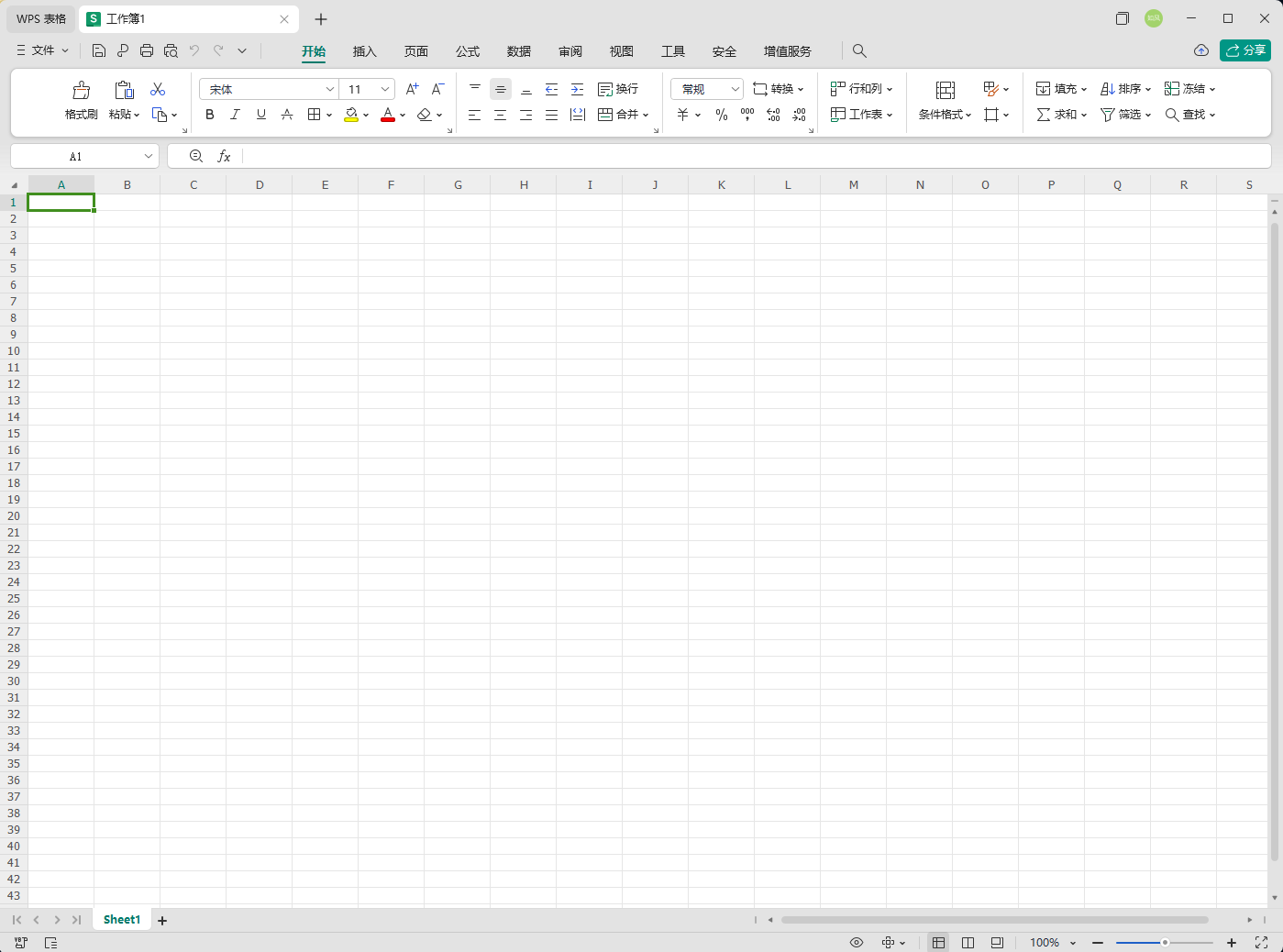The image size is (1283, 952).
Task: Toggle center horizontal alignment
Action: coord(500,115)
